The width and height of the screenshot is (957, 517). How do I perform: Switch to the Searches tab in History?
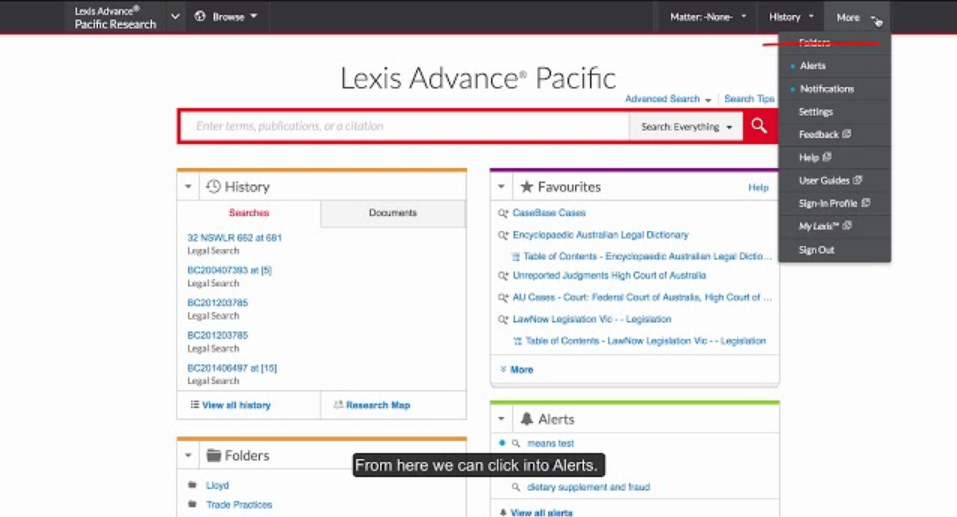click(x=249, y=212)
